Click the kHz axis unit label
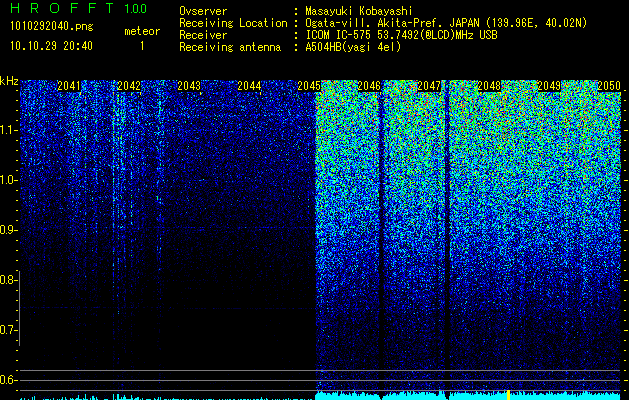 9,81
